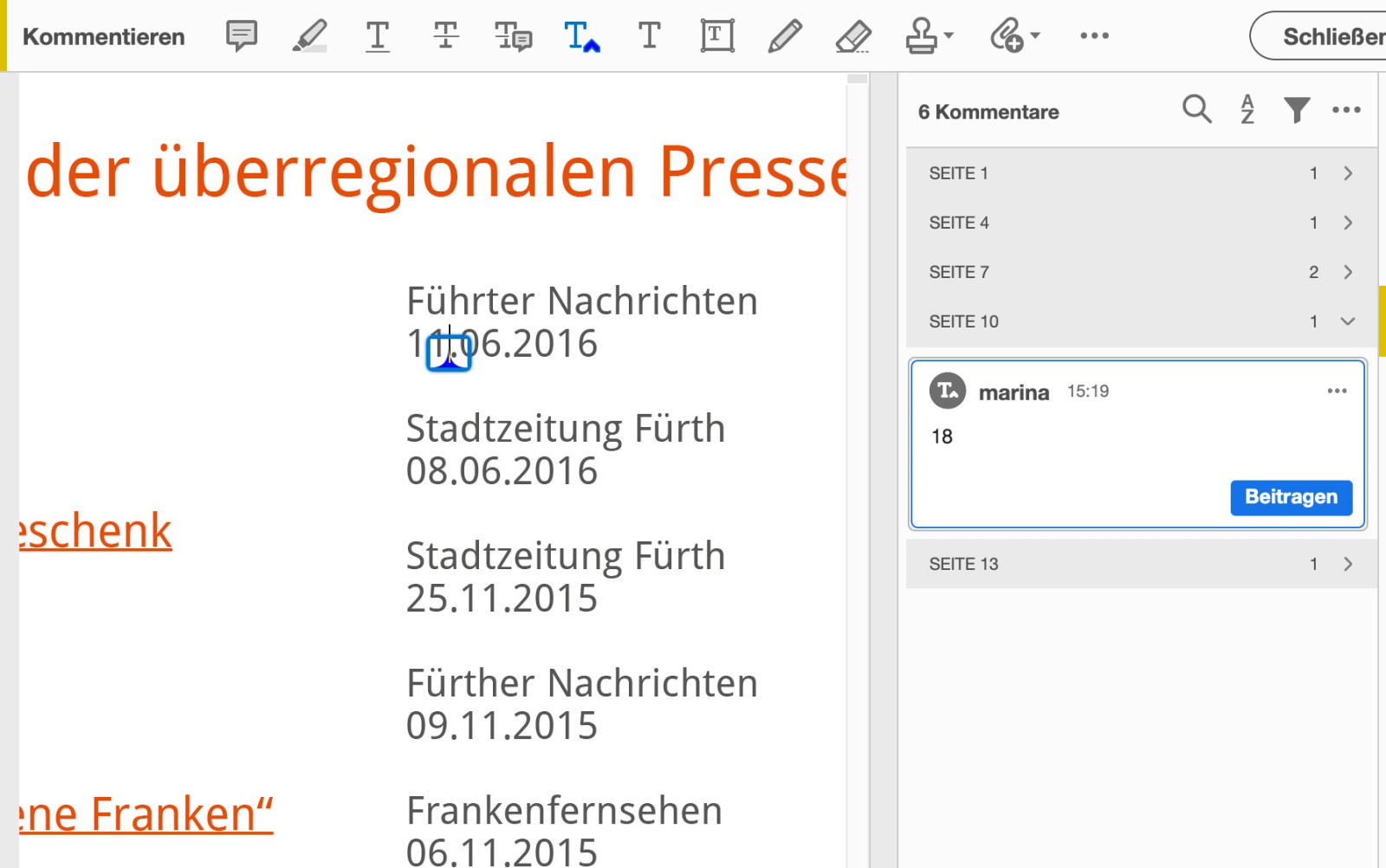Select the Underline text tool
Image resolution: width=1386 pixels, height=868 pixels.
(378, 36)
